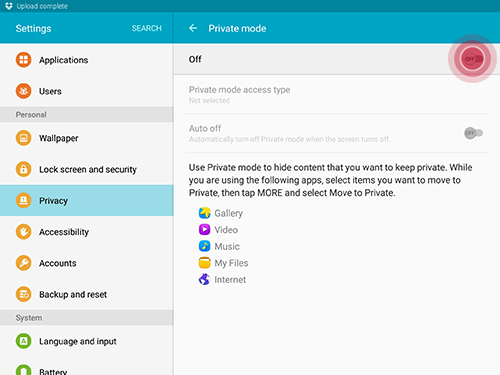
Task: Select the Privacy menu item
Action: click(x=87, y=200)
